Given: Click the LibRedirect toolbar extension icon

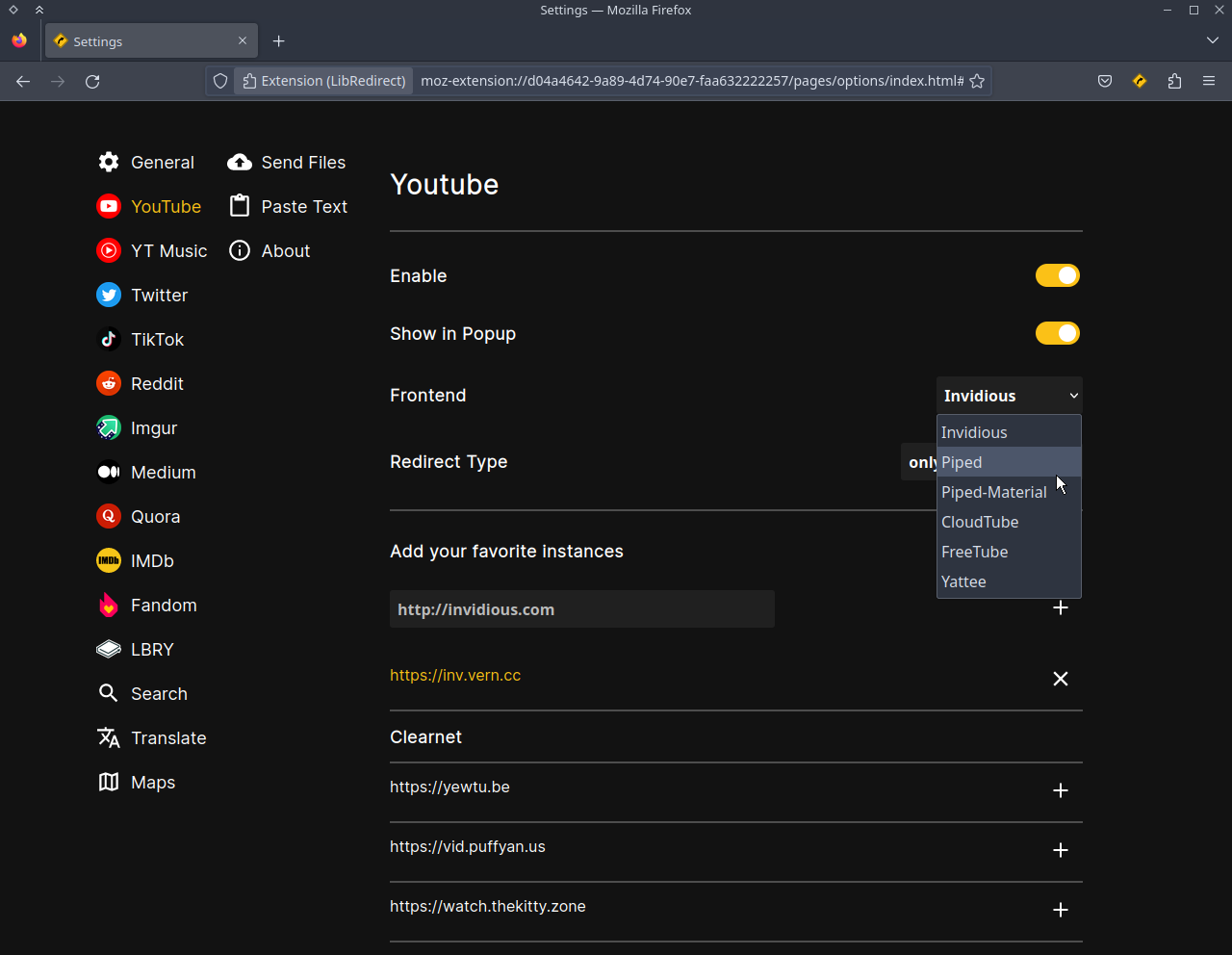Looking at the screenshot, I should [x=1140, y=81].
